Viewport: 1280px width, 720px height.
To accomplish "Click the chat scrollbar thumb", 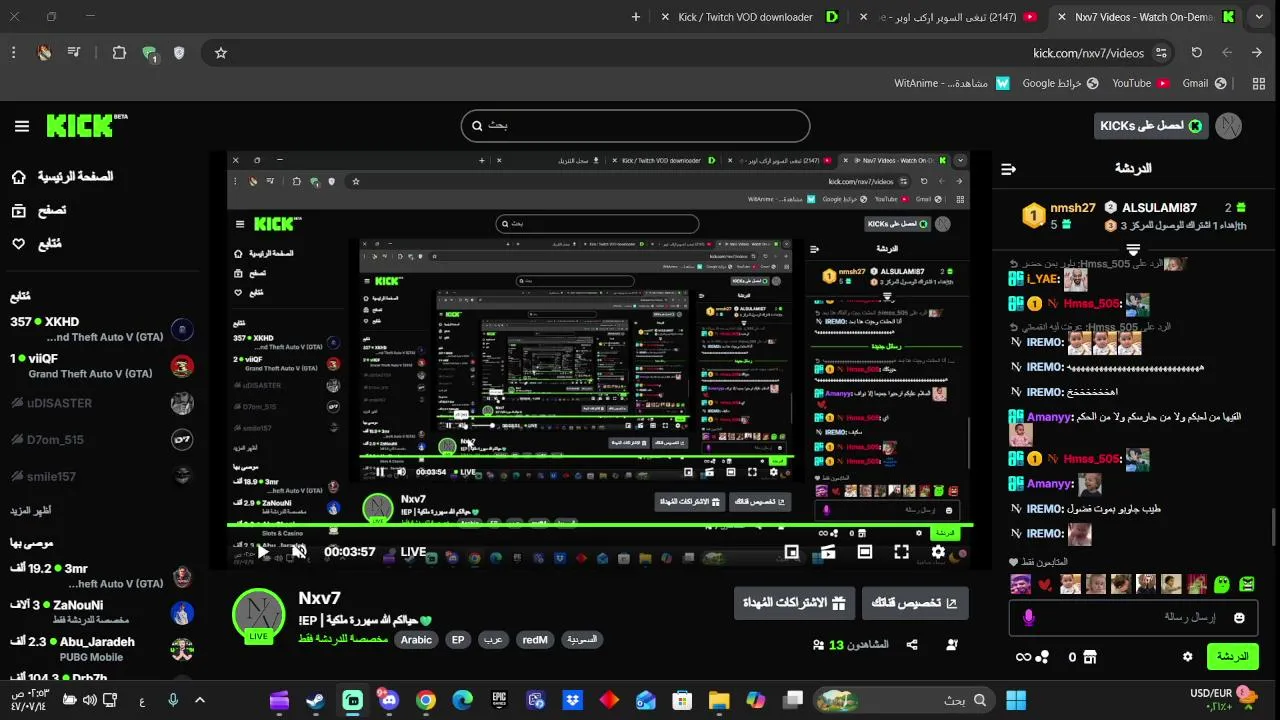I will (1274, 528).
